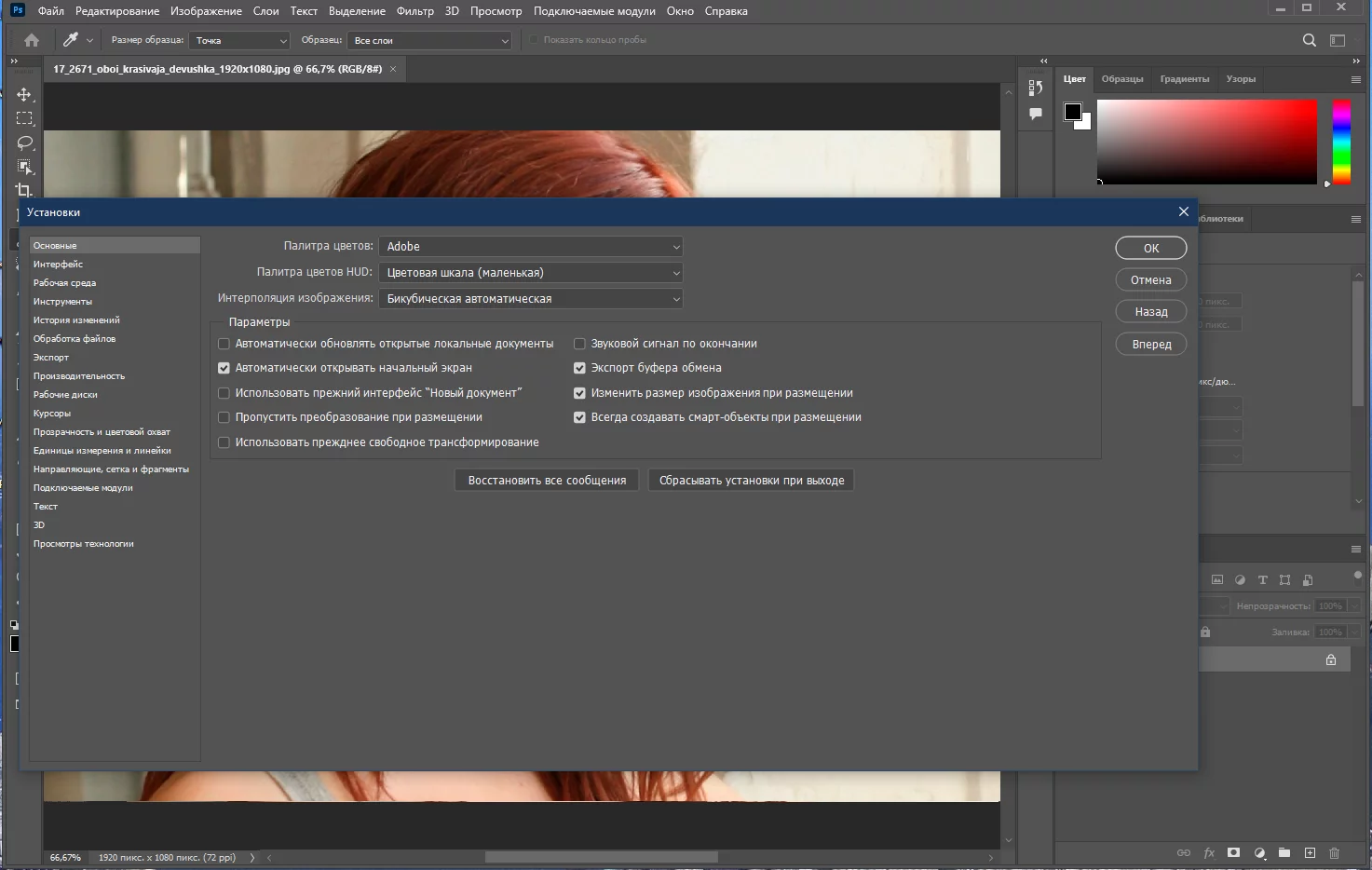This screenshot has height=870, width=1372.
Task: Expand the eyedropper tool preset arrow
Action: pos(89,40)
